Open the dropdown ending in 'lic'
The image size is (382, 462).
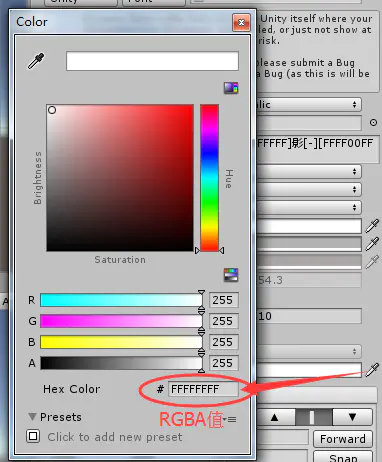pyautogui.click(x=309, y=105)
